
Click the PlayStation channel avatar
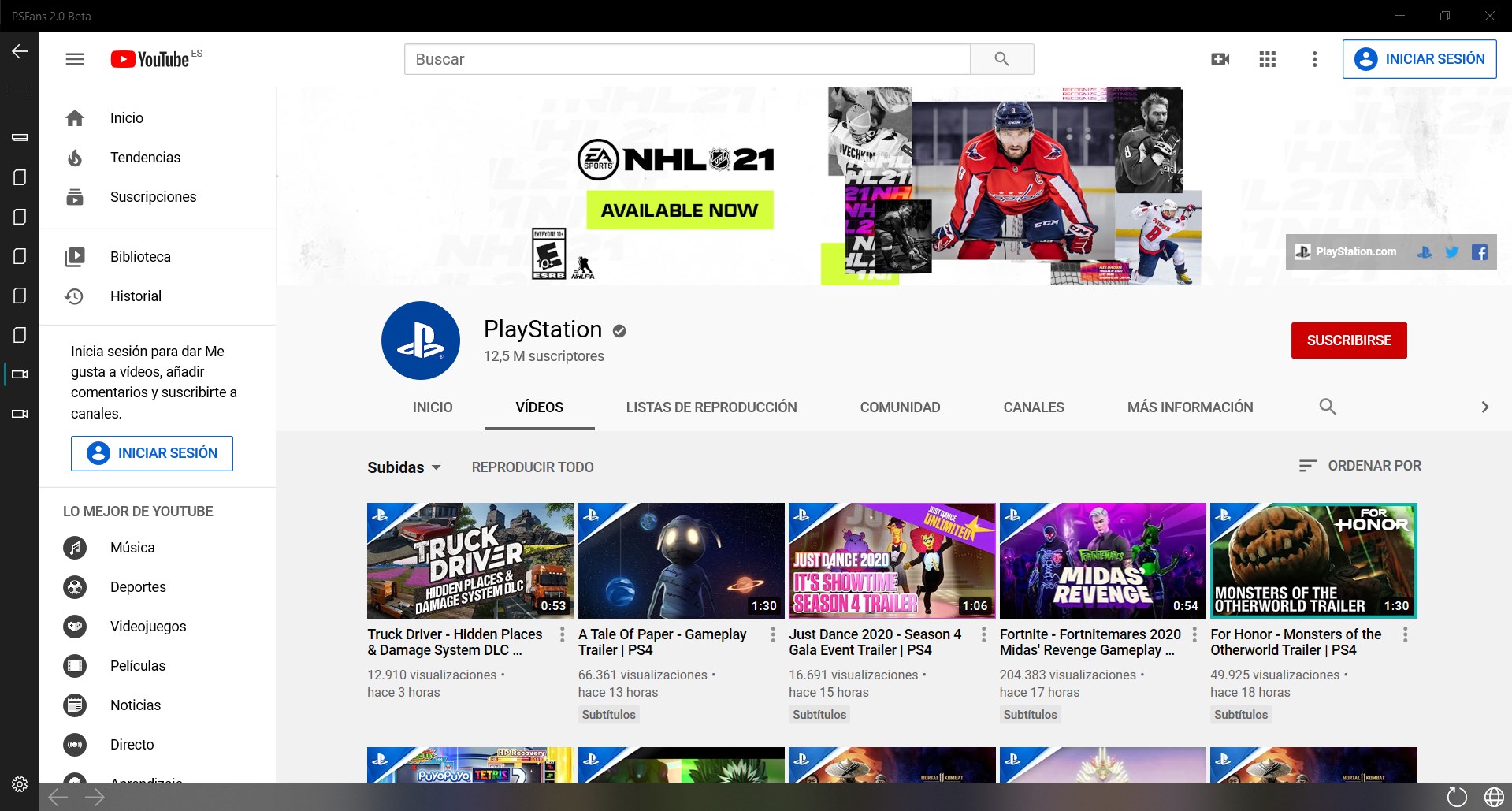tap(421, 340)
